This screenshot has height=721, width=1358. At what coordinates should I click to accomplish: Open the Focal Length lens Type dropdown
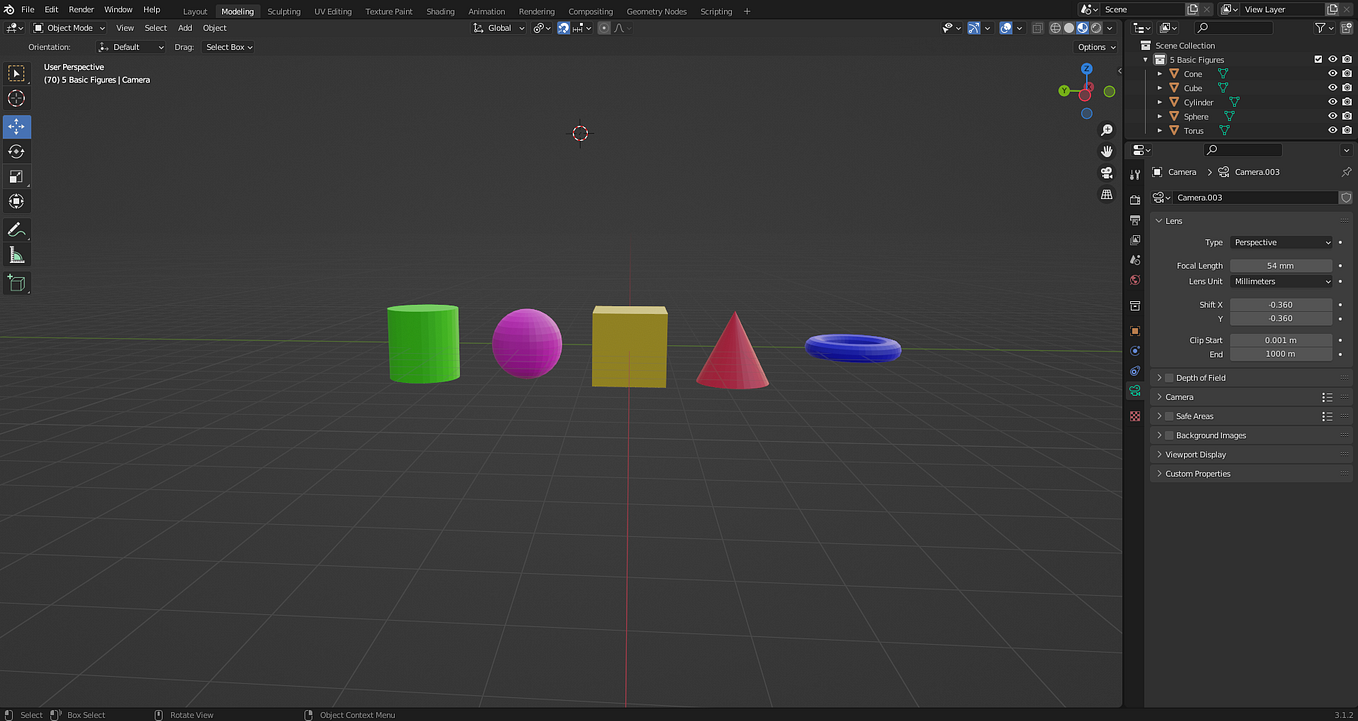click(1281, 242)
